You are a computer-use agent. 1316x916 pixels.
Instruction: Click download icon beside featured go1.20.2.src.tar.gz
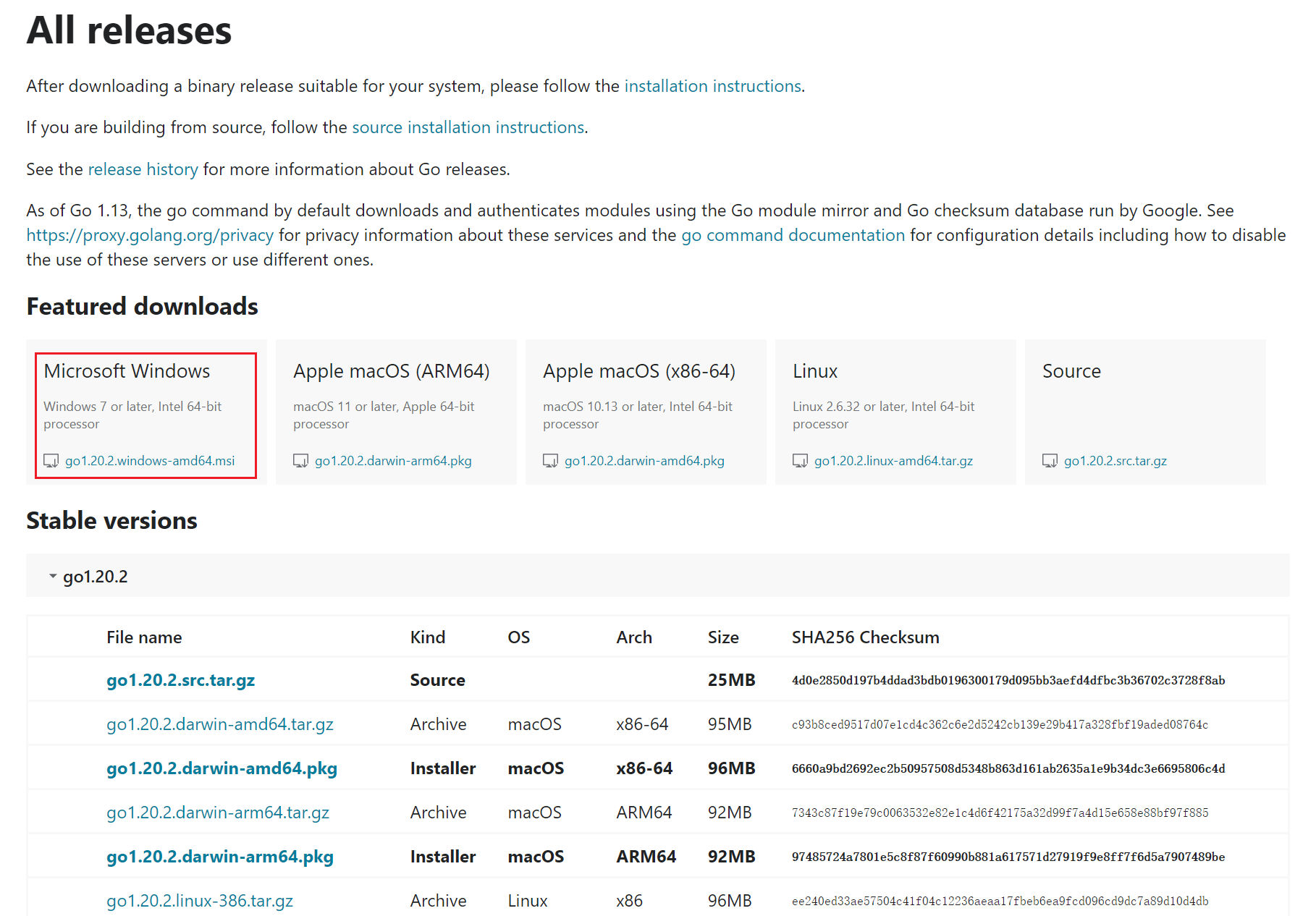coord(1050,461)
